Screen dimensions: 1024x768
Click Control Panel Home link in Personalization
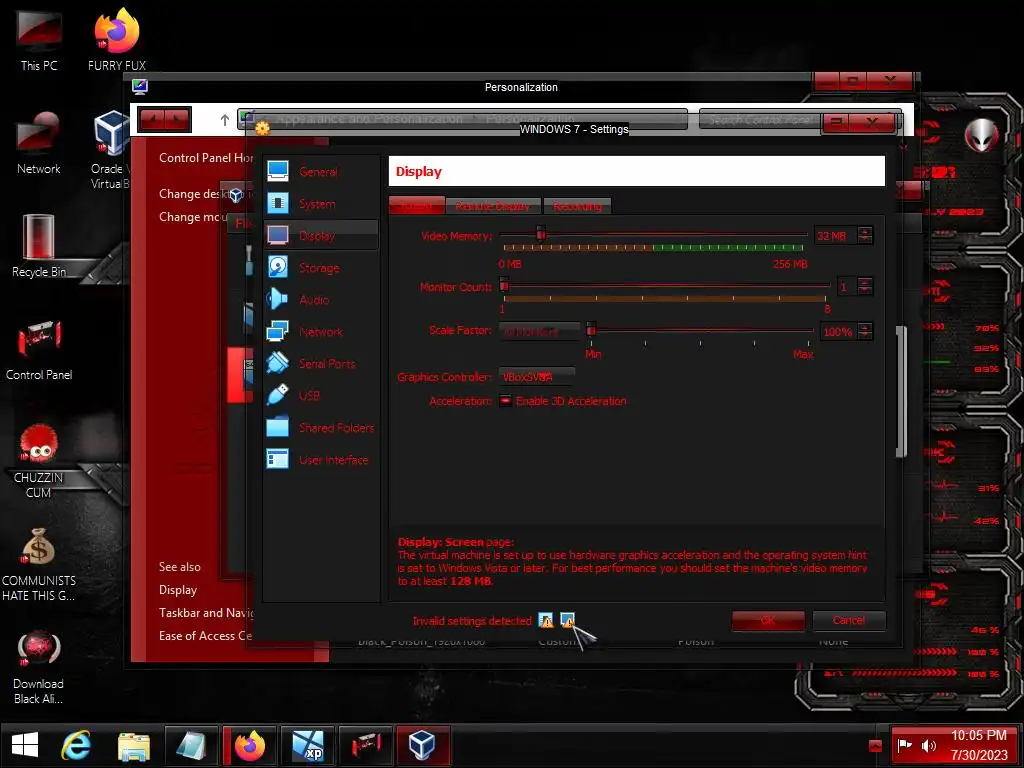(x=206, y=157)
